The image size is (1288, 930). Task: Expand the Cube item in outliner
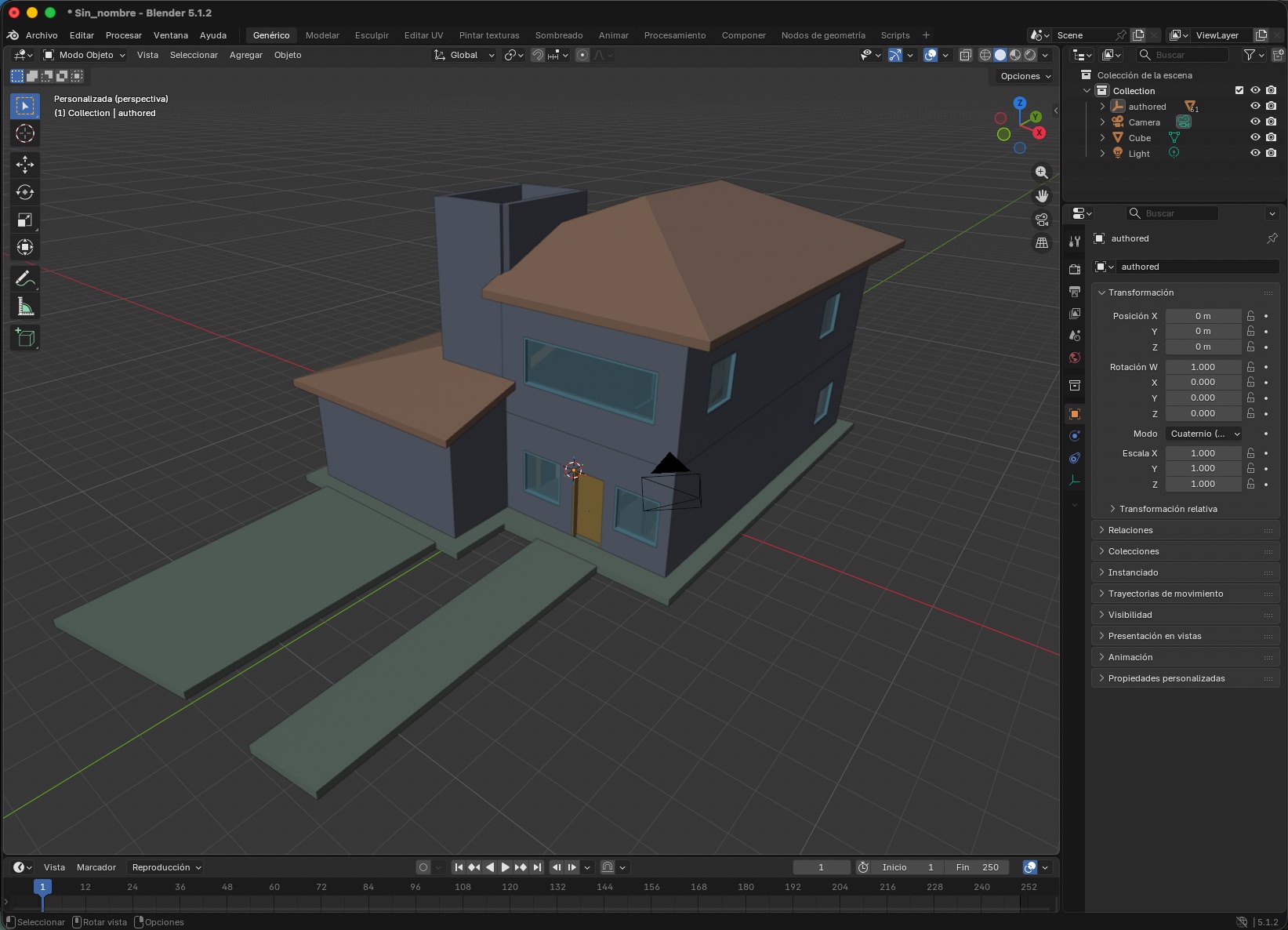coord(1102,138)
